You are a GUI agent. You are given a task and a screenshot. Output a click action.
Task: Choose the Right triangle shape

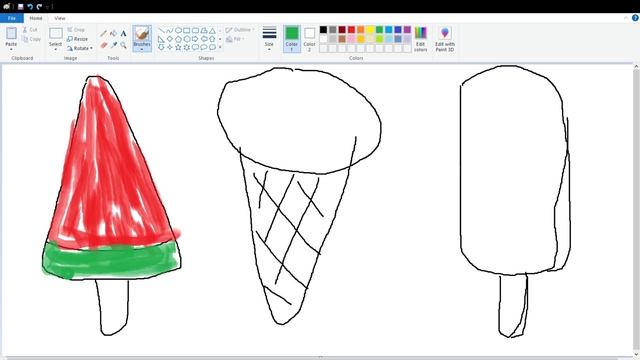(161, 39)
